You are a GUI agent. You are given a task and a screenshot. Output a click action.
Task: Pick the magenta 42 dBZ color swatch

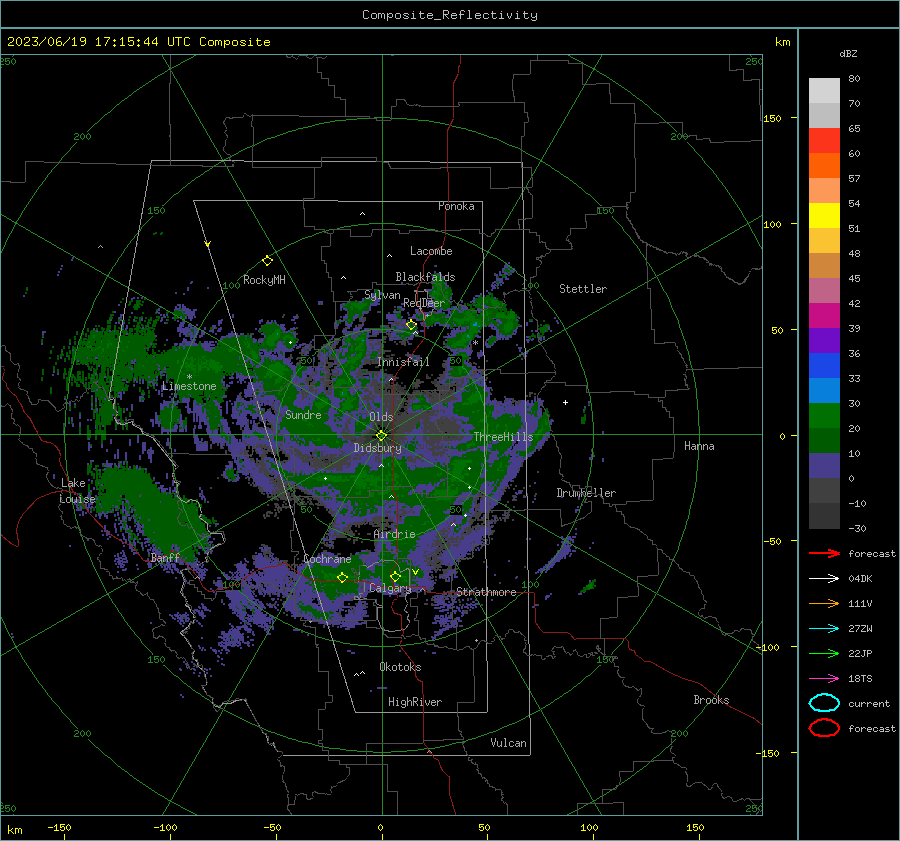pyautogui.click(x=824, y=315)
